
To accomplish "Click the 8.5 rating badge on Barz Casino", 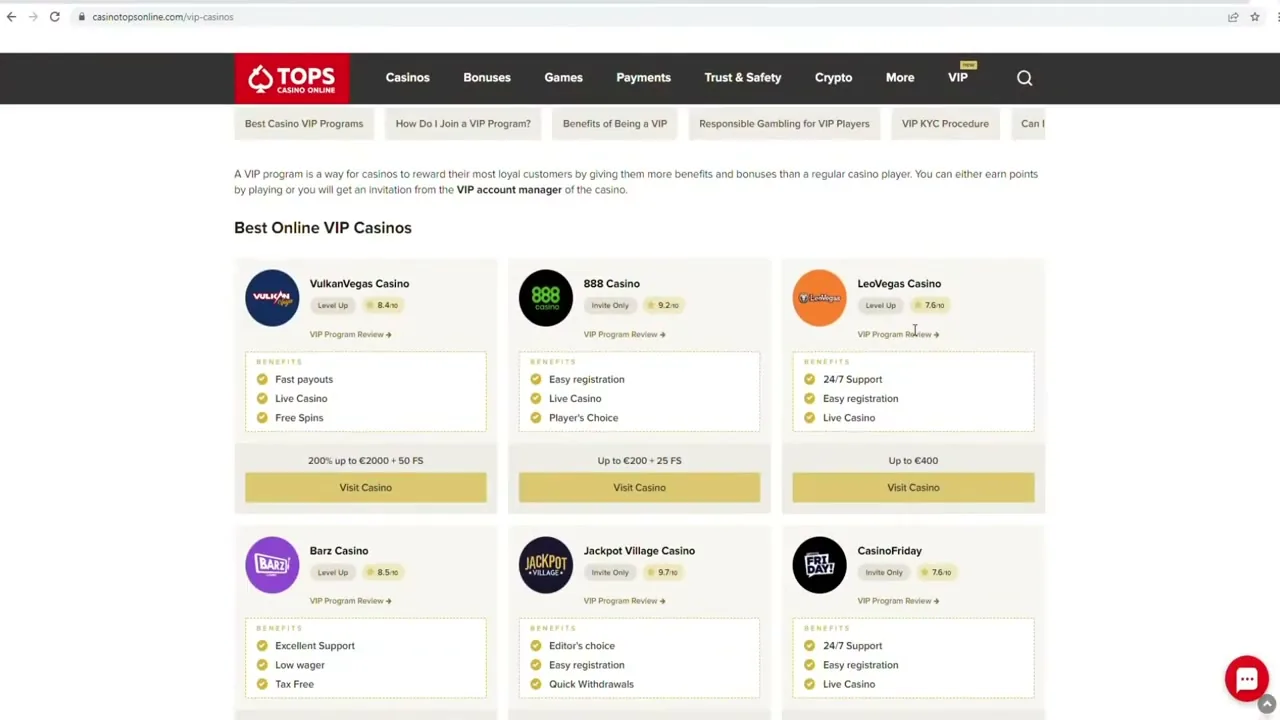I will click(x=383, y=573).
